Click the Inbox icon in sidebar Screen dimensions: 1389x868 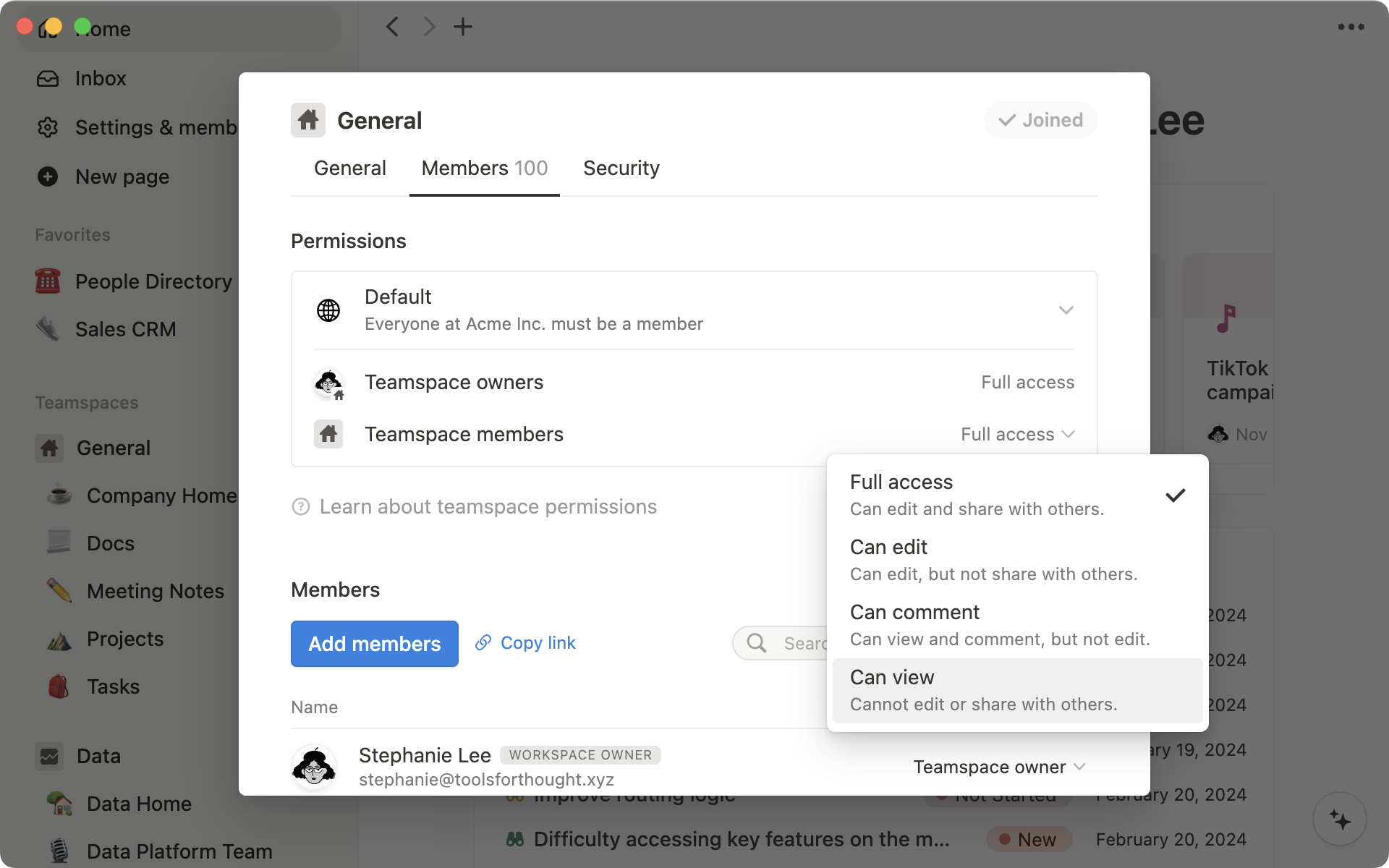coord(47,78)
